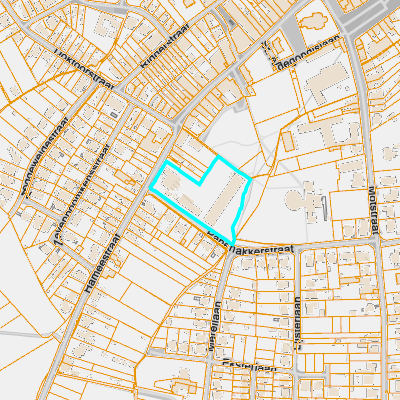Click the cloud-shaped building at the top of the map
The image size is (400, 400).
pyautogui.click(x=312, y=21)
